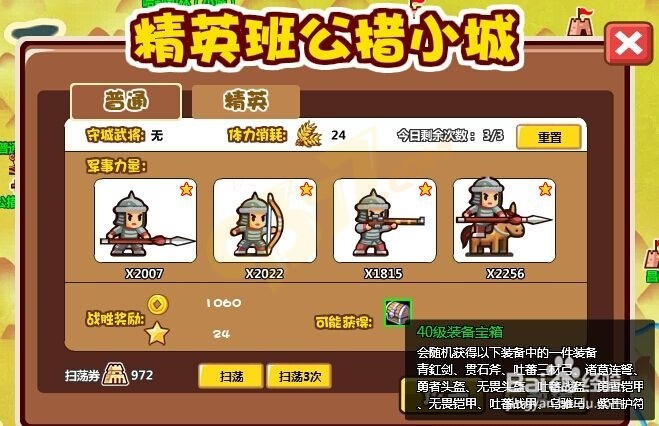This screenshot has height=426, width=659.
Task: Click the spearman soldier unit icon
Action: 145,221
